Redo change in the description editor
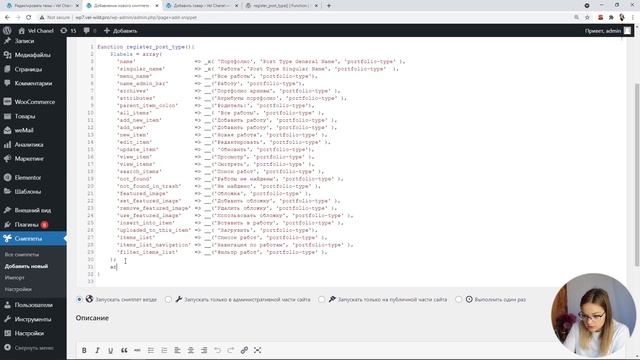Viewport: 640px width, 360px height. click(231, 350)
